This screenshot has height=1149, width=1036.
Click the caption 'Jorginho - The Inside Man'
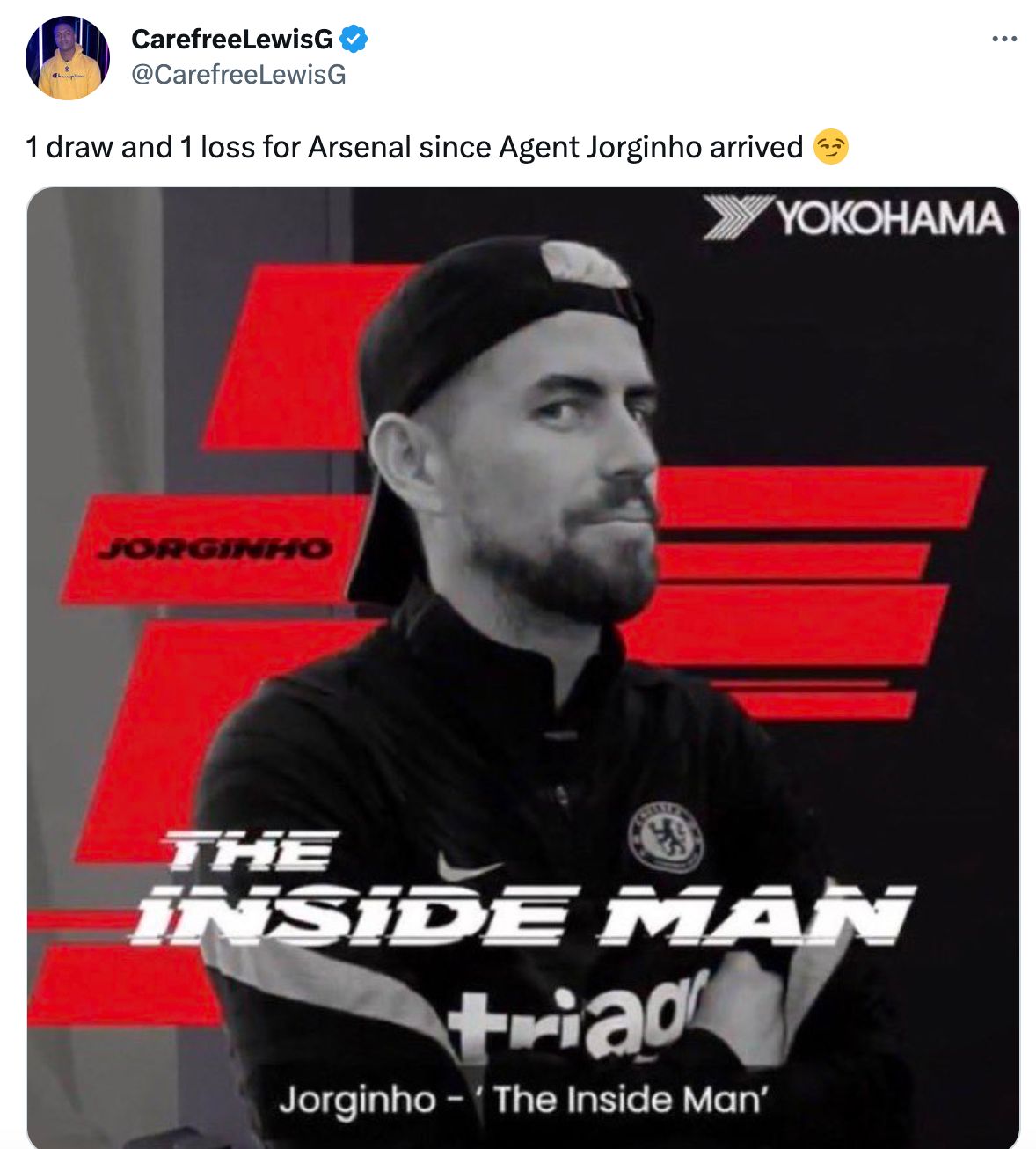[523, 1096]
